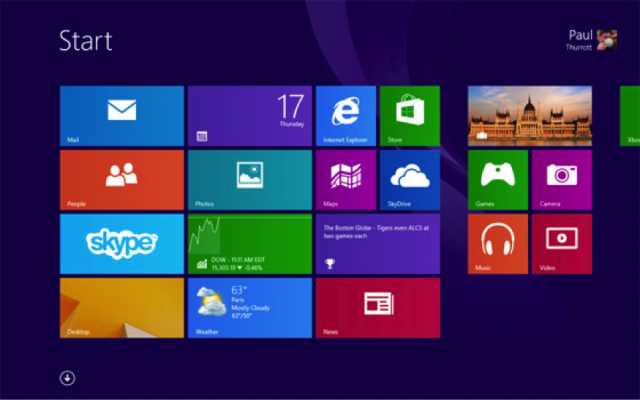The height and width of the screenshot is (400, 640).
Task: Open the Store tile
Action: (410, 116)
